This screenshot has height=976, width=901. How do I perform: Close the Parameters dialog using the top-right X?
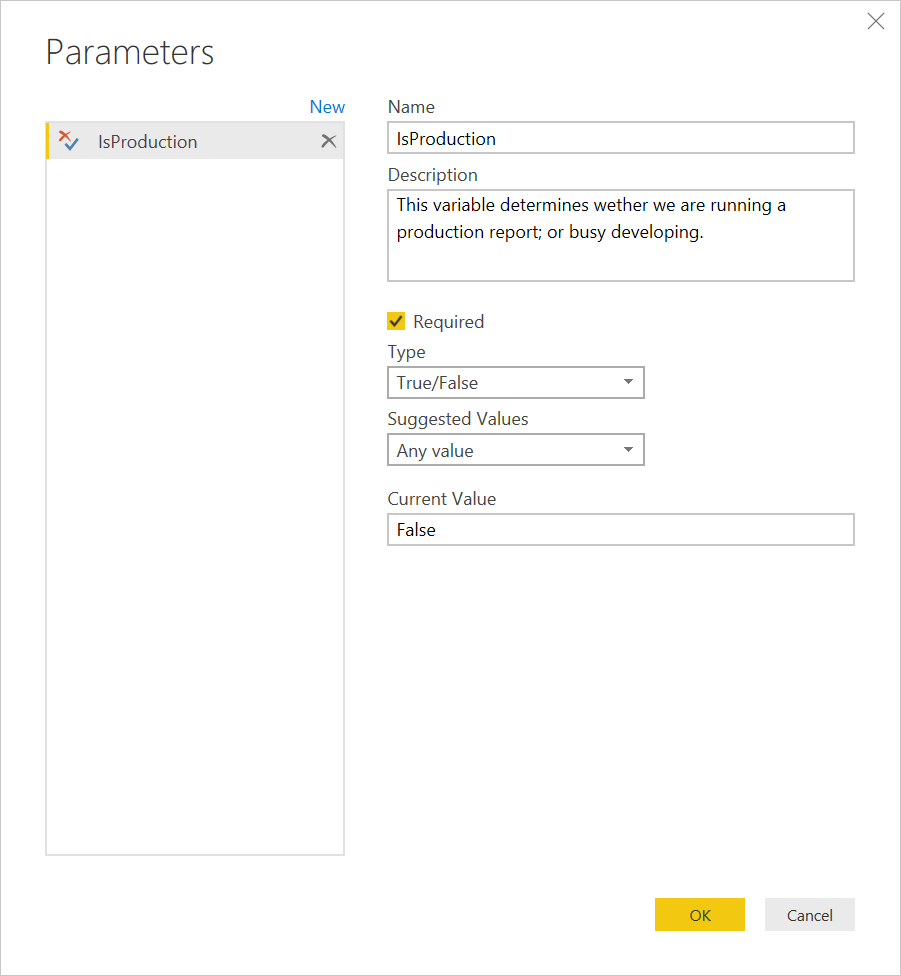875,21
